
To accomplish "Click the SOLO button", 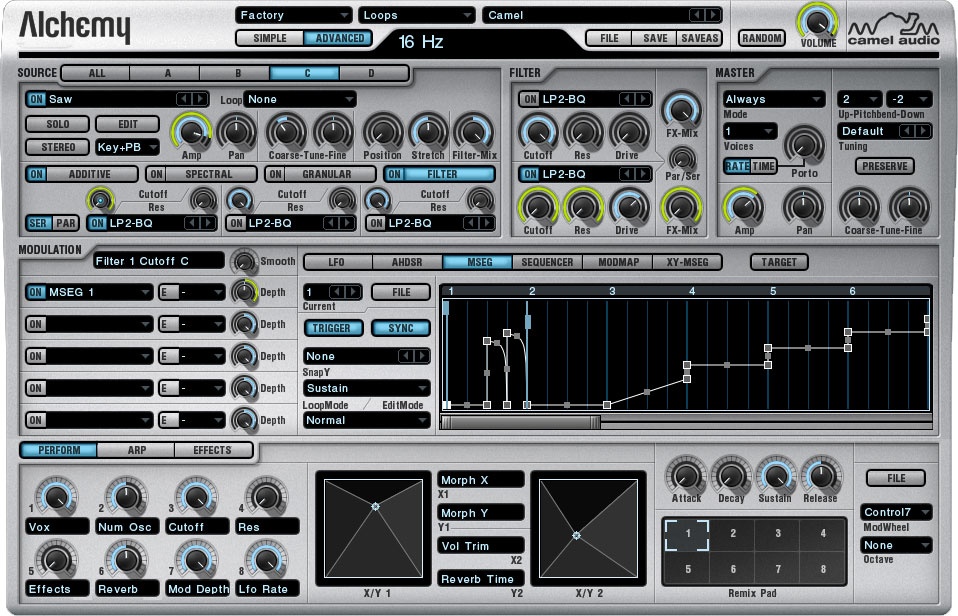I will [x=58, y=124].
